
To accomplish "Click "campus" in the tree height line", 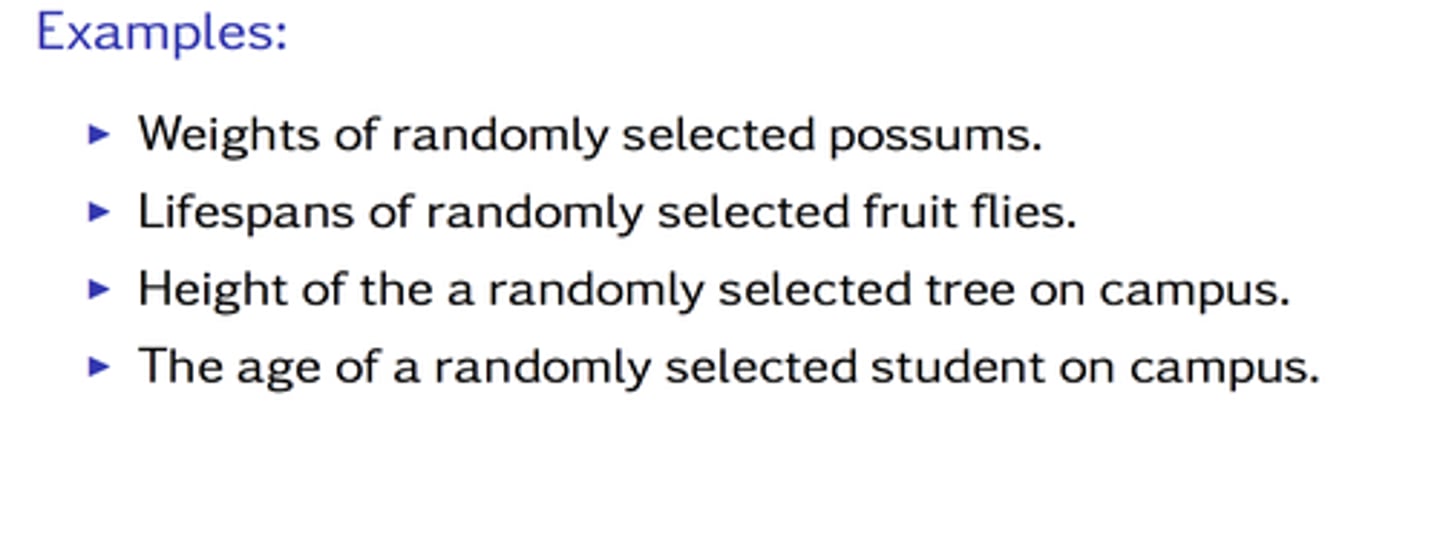I will (x=1194, y=292).
